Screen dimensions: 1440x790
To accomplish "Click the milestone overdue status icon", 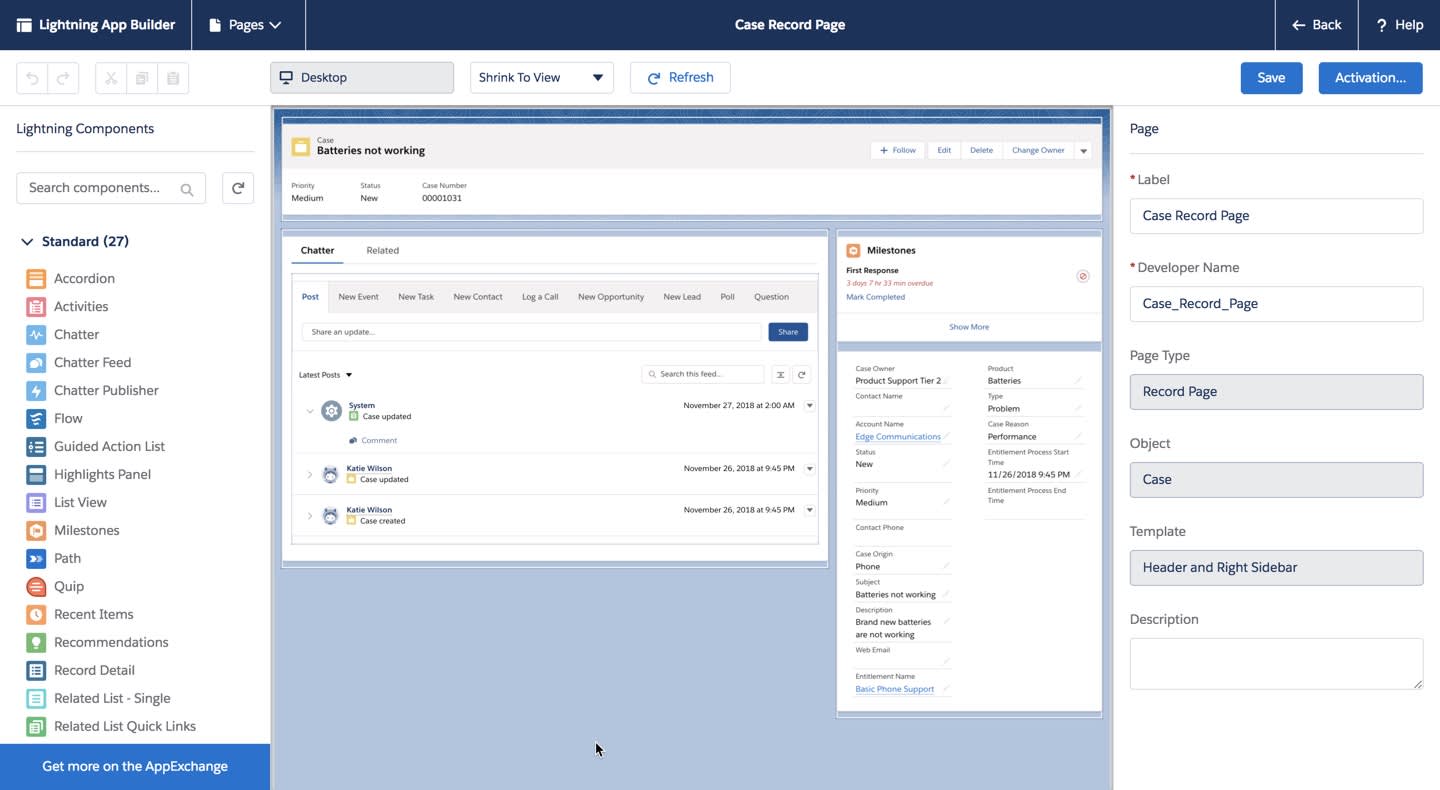I will (1082, 276).
